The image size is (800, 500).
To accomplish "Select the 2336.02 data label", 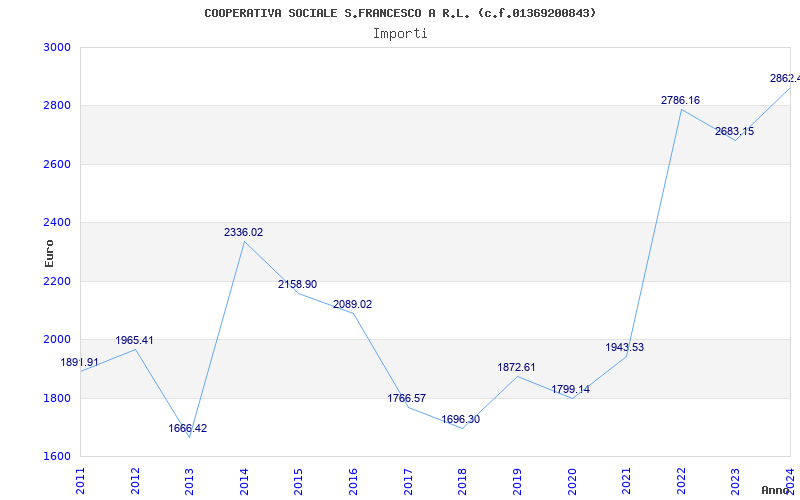I will tap(243, 232).
